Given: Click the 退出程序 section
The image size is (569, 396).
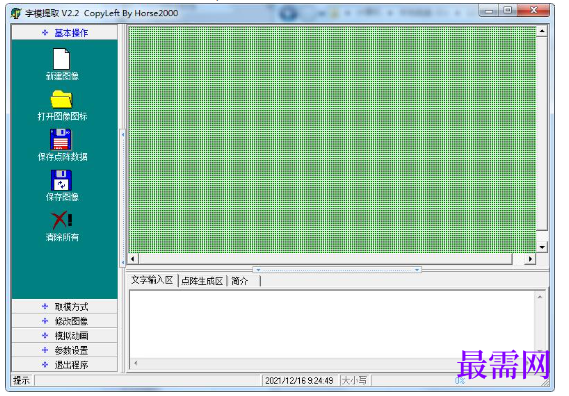Looking at the screenshot, I should 65,364.
